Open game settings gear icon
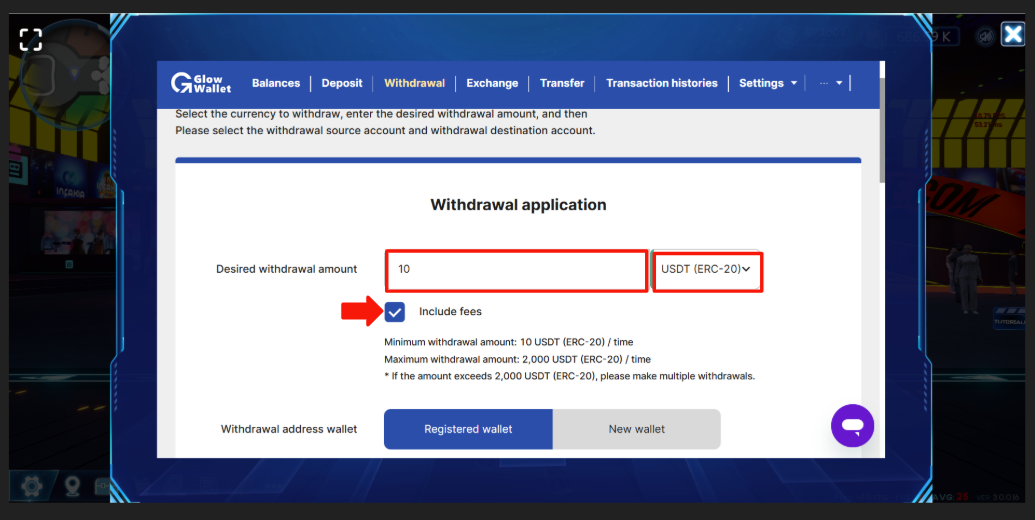 (x=31, y=487)
